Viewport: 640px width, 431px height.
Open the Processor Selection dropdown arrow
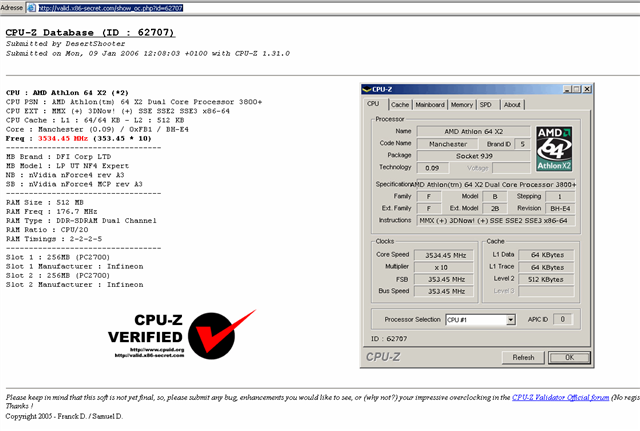[511, 320]
